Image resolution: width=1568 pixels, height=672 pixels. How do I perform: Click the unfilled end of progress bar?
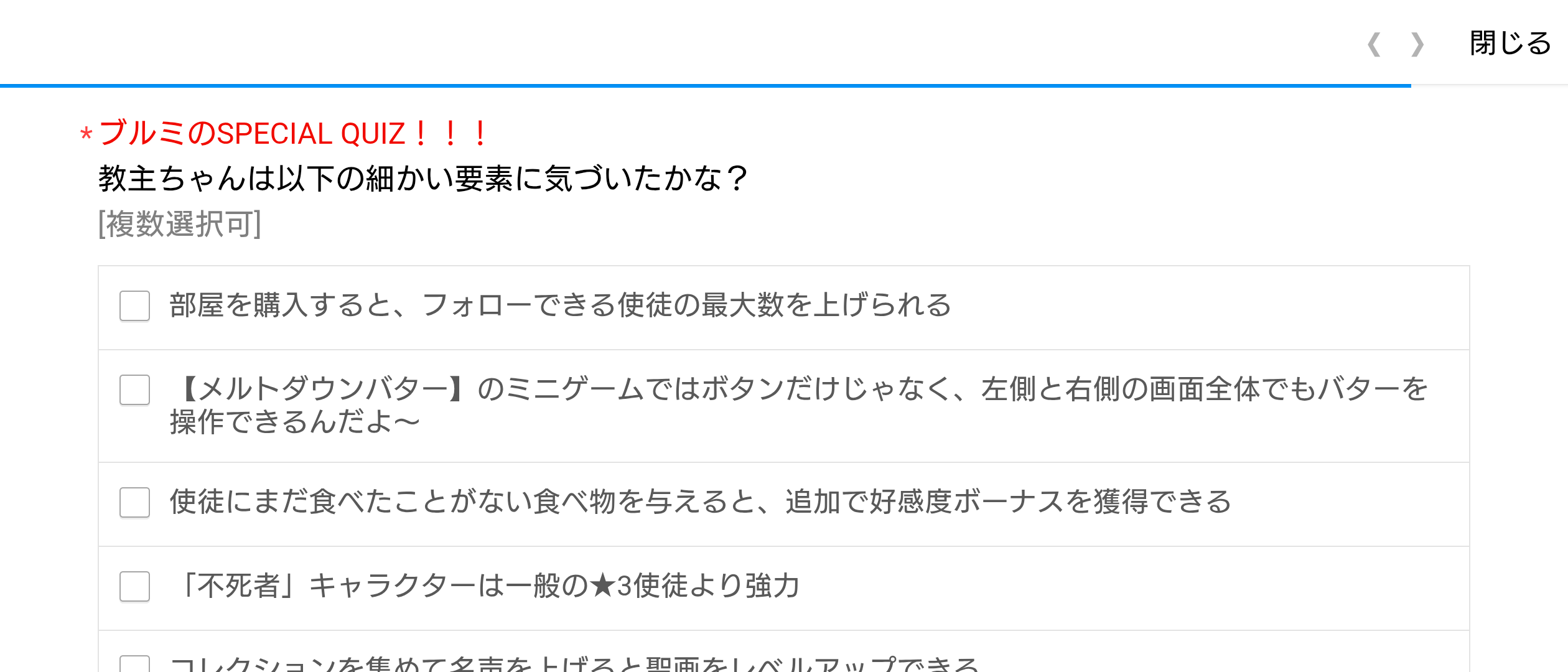pyautogui.click(x=1488, y=85)
